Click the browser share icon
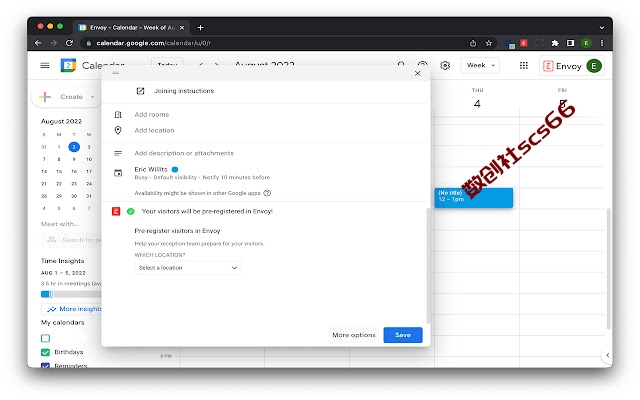This screenshot has width=640, height=400. click(473, 43)
